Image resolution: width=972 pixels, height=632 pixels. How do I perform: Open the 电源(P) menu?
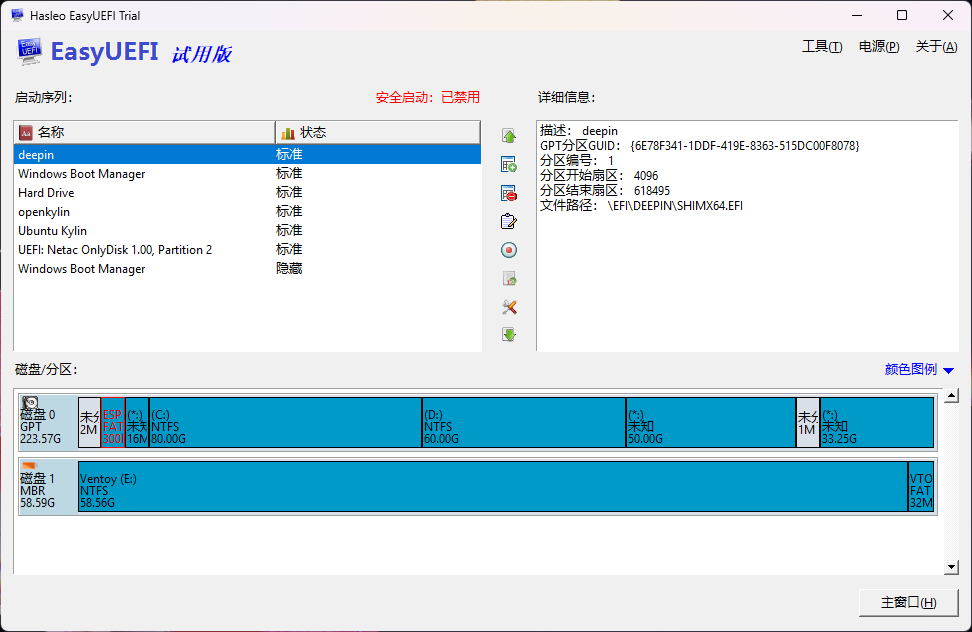tap(879, 46)
